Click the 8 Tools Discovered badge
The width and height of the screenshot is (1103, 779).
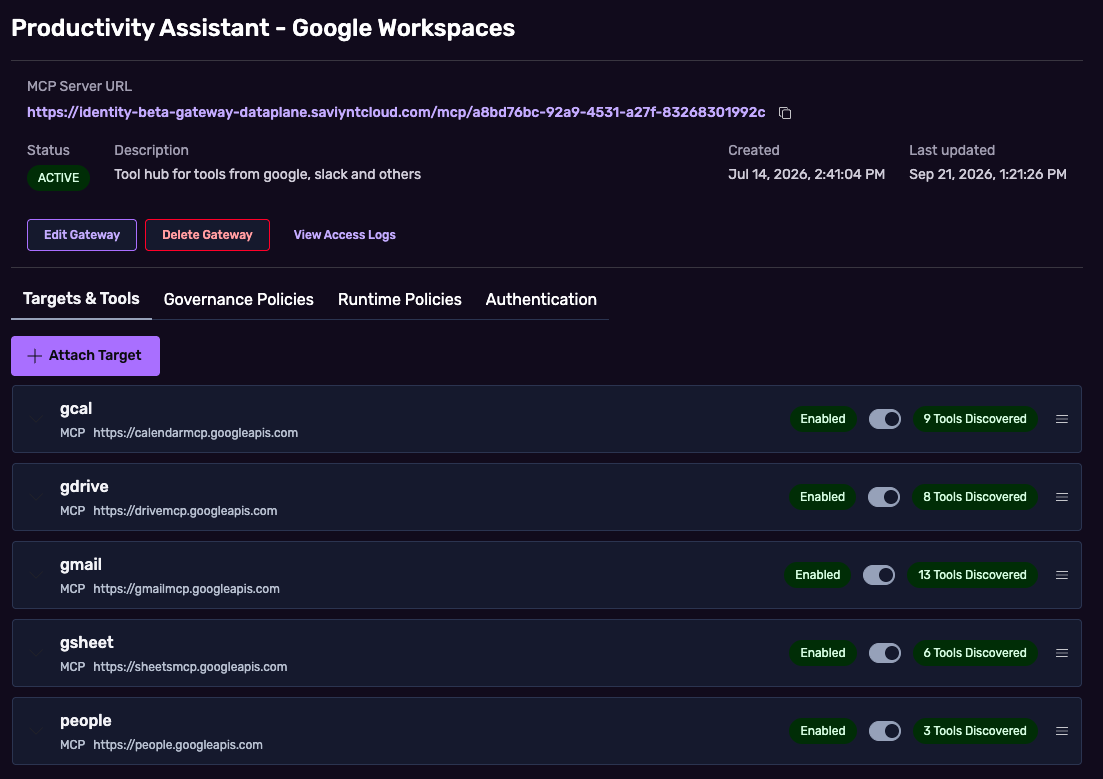975,498
